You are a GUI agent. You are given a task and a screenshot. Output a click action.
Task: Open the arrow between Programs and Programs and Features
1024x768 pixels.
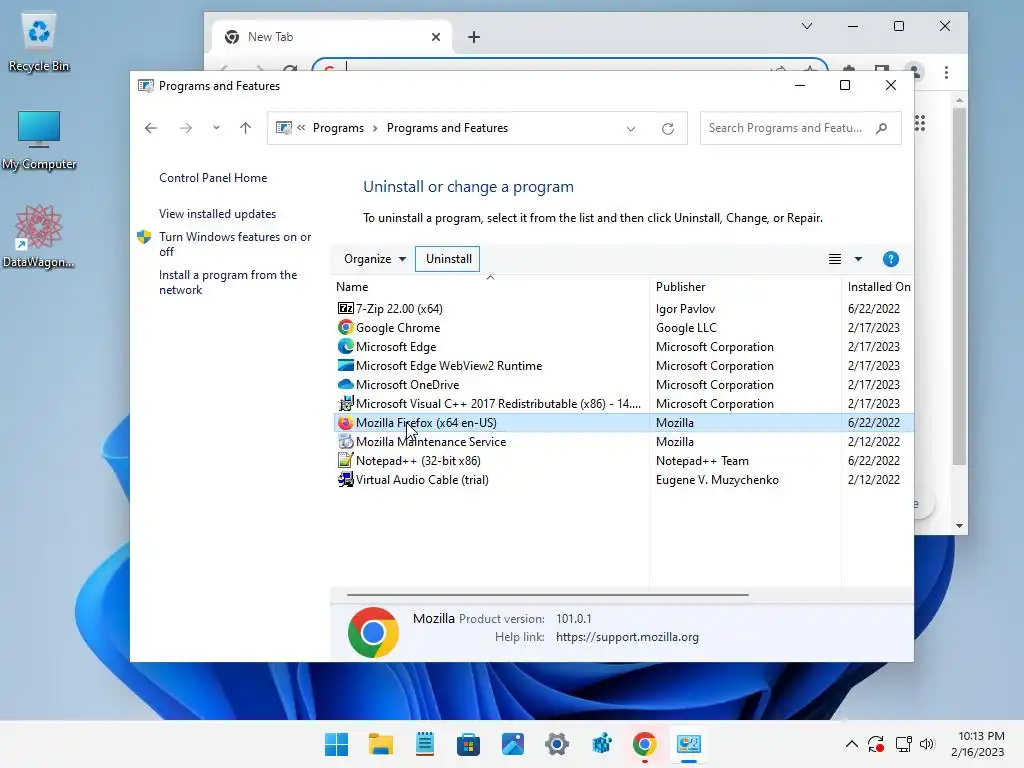(375, 128)
